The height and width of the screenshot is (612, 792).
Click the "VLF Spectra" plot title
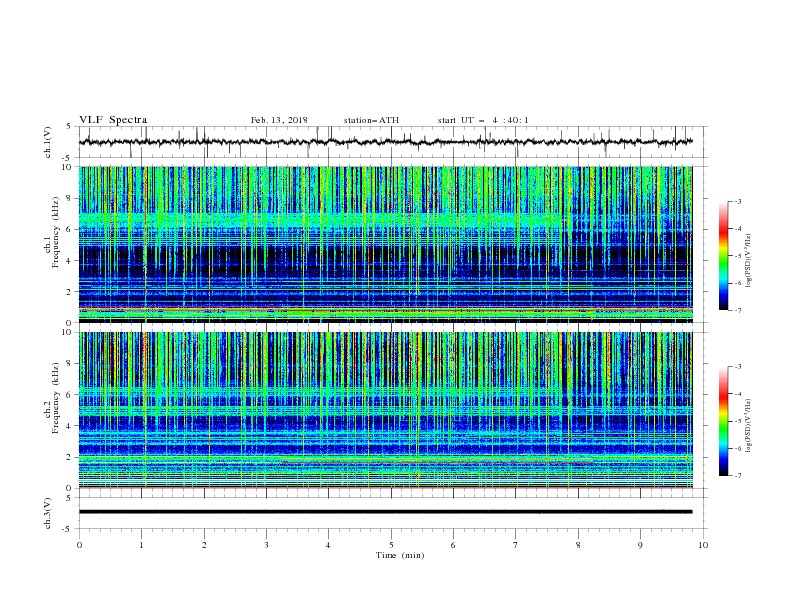[x=113, y=120]
